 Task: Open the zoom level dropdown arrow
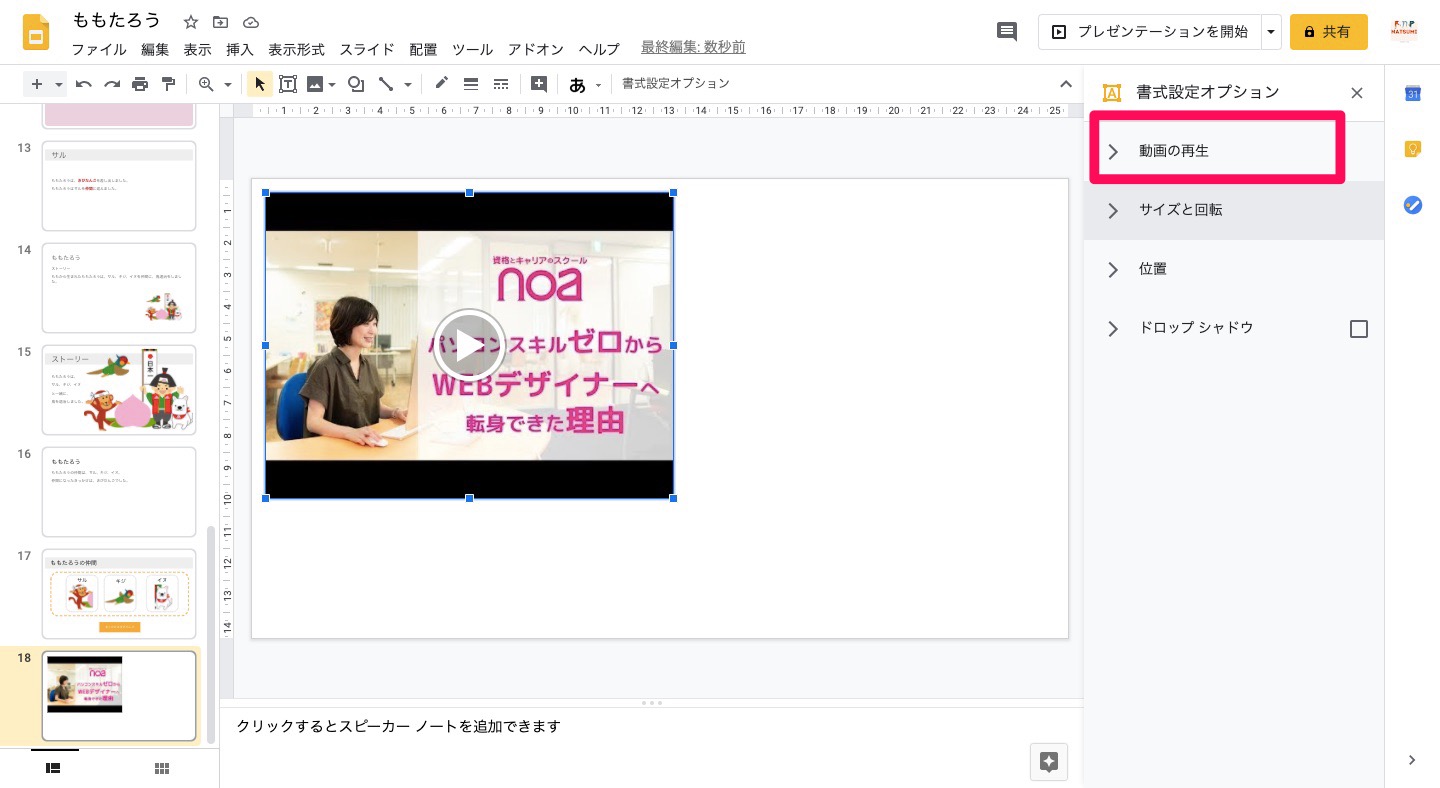[x=228, y=84]
